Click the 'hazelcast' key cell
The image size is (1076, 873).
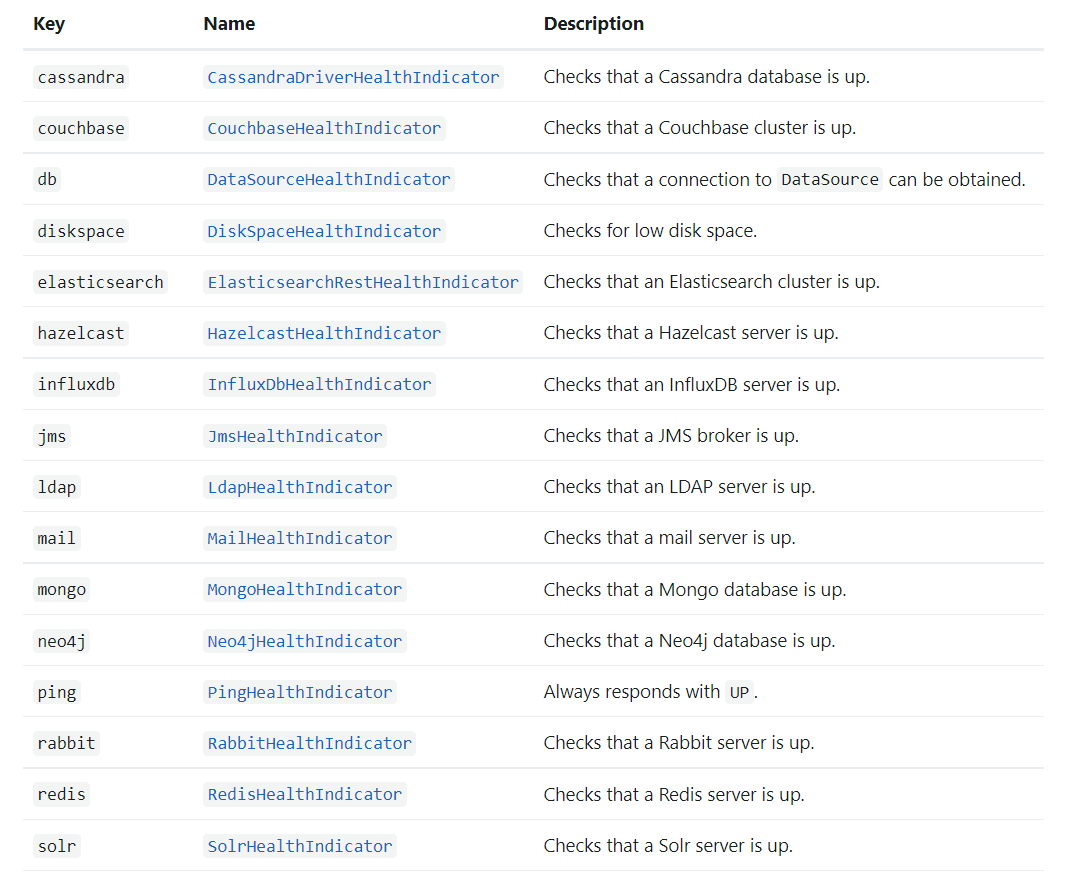click(81, 334)
